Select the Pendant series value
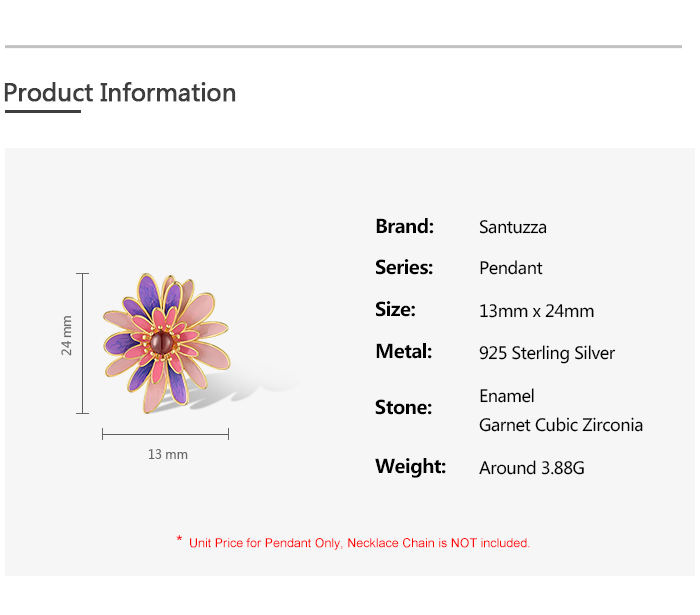Screen dimensions: 700x615 511,268
